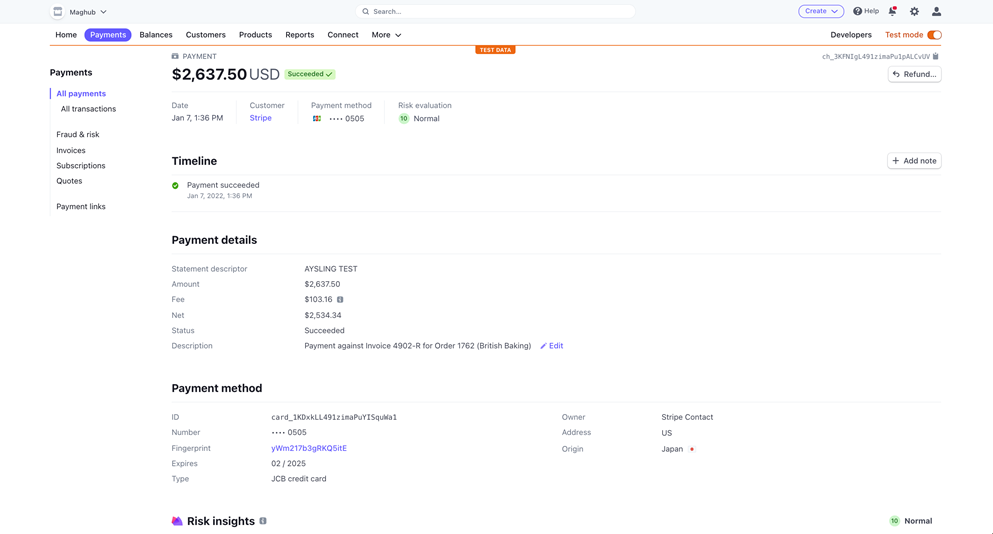
Task: Click the fee info icon
Action: click(x=340, y=300)
